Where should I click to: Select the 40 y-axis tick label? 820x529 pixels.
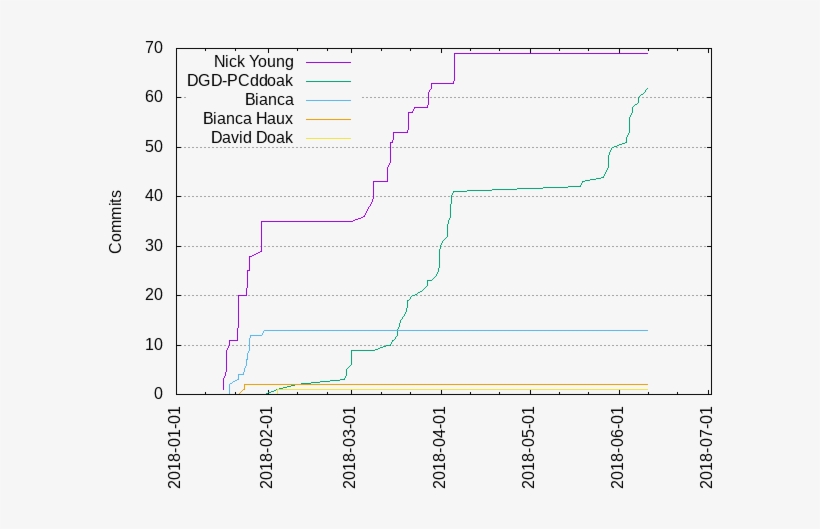(153, 196)
